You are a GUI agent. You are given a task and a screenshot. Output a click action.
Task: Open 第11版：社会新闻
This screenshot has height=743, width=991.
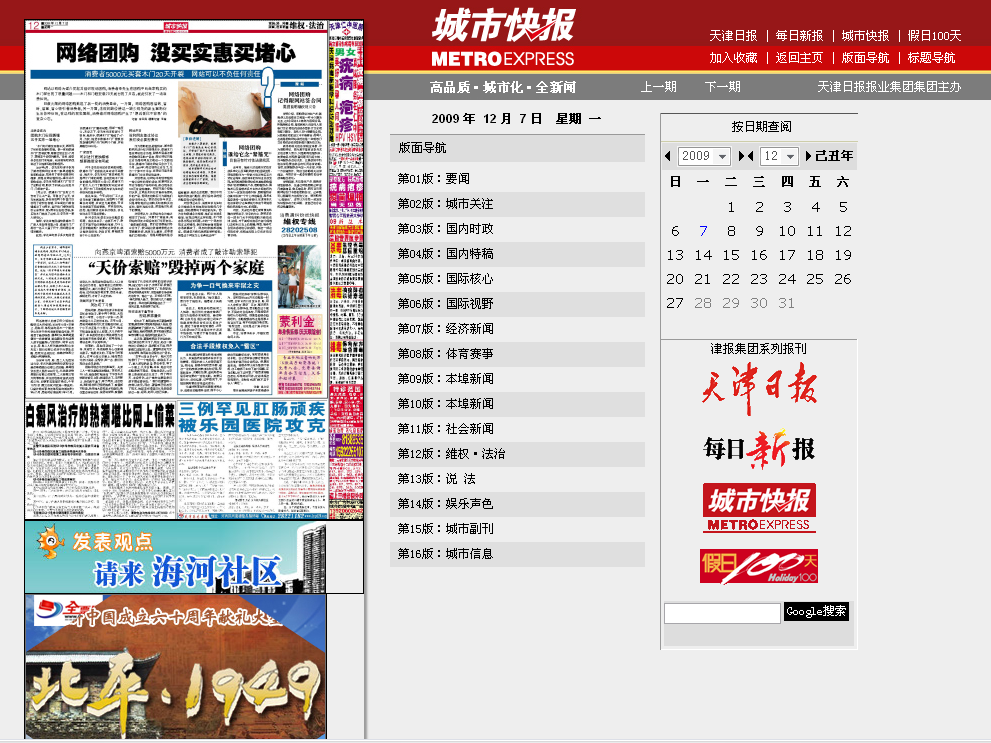point(445,428)
